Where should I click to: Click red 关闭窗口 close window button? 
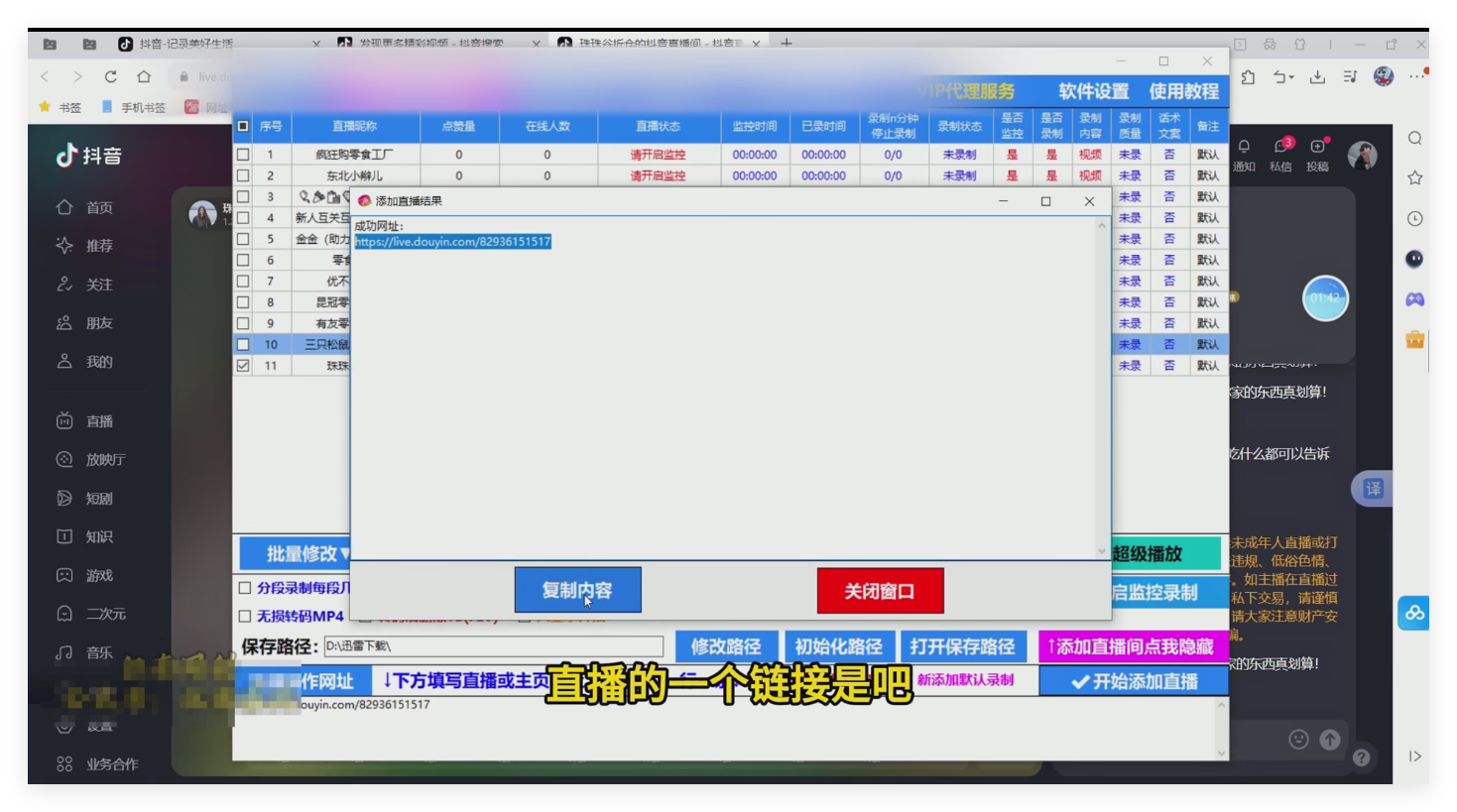(x=880, y=591)
